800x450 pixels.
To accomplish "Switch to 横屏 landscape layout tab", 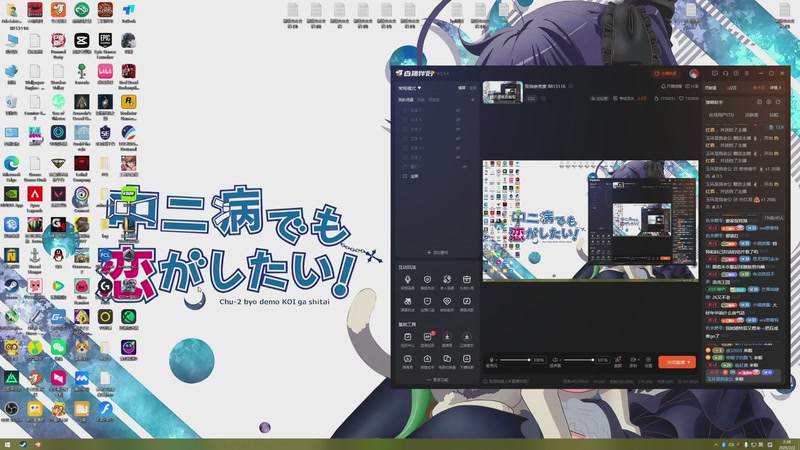I will click(x=462, y=88).
